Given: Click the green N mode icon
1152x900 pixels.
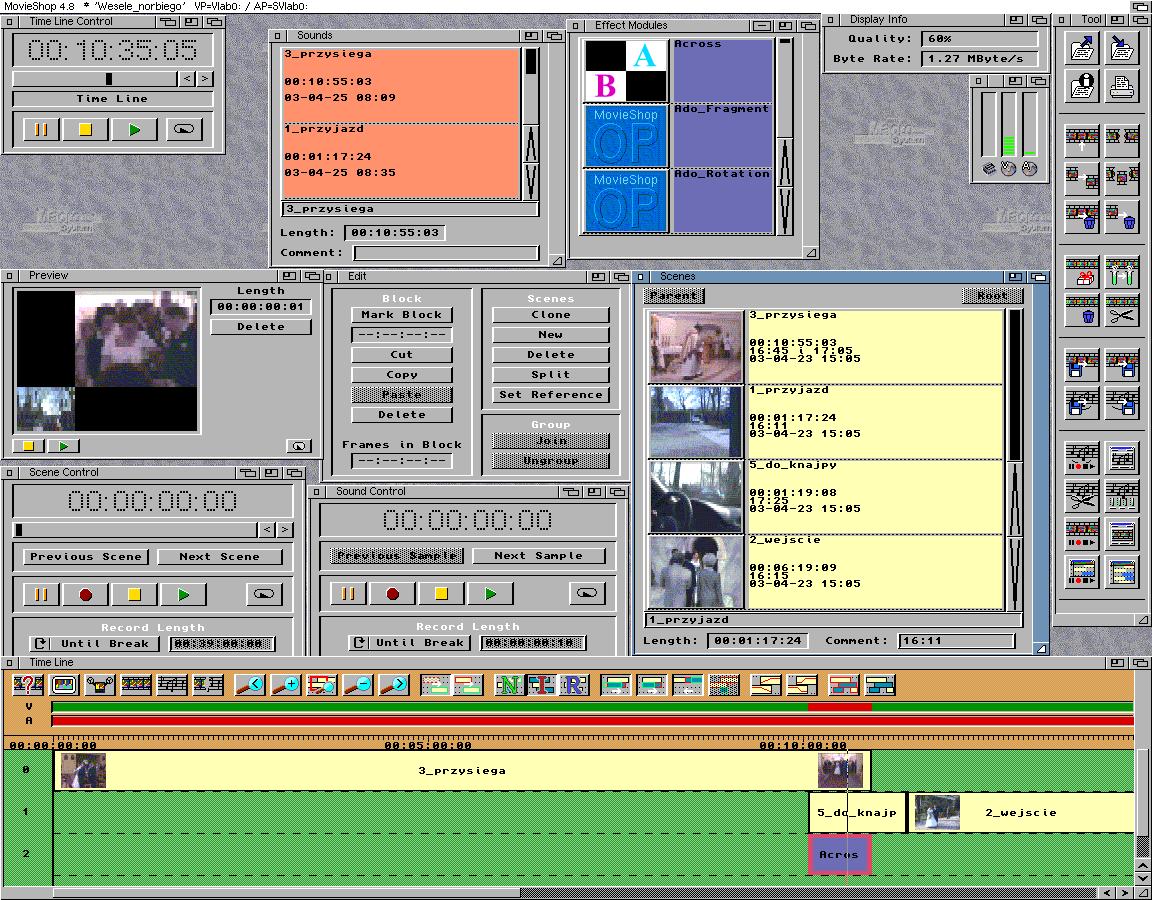Looking at the screenshot, I should pyautogui.click(x=508, y=685).
